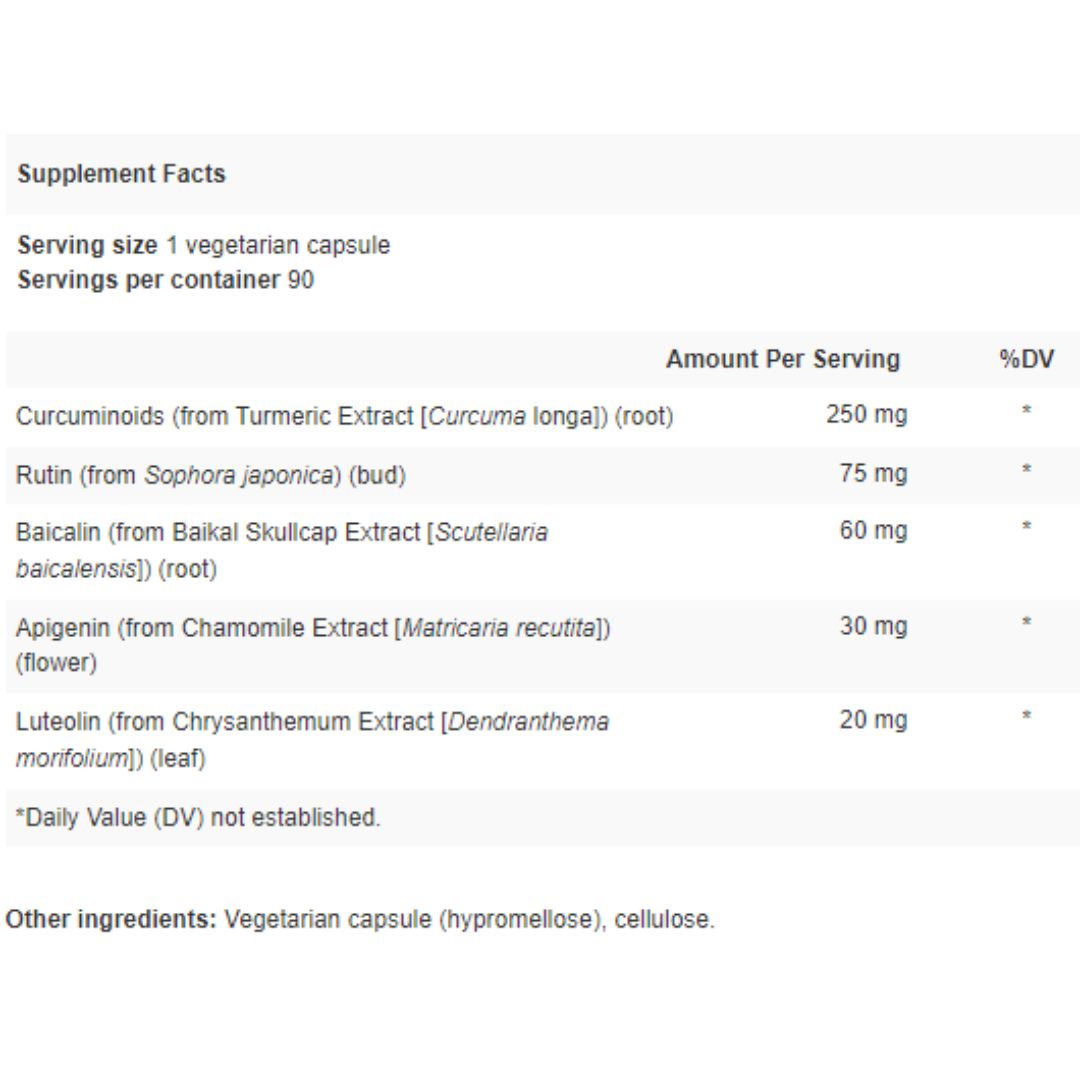Click the '60 mg' amount value
1080x1080 pixels.
pos(873,530)
